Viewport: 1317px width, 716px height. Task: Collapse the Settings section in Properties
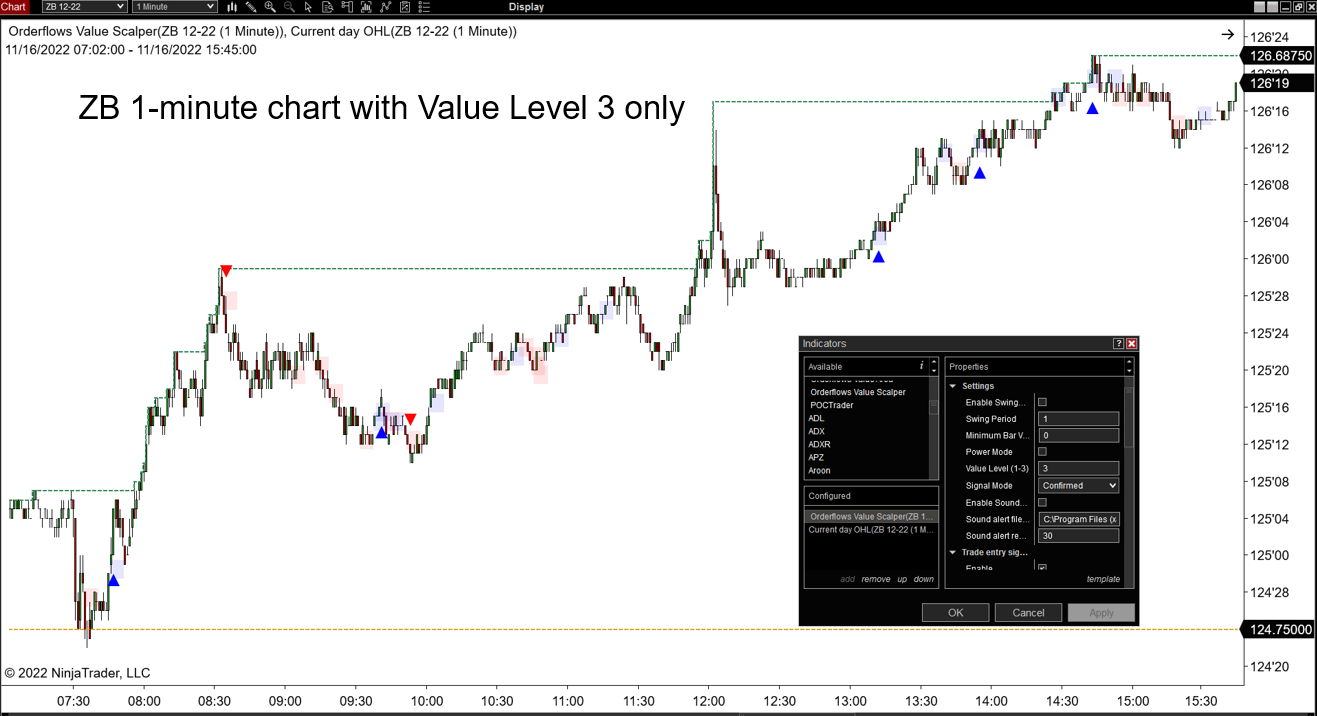click(x=951, y=386)
